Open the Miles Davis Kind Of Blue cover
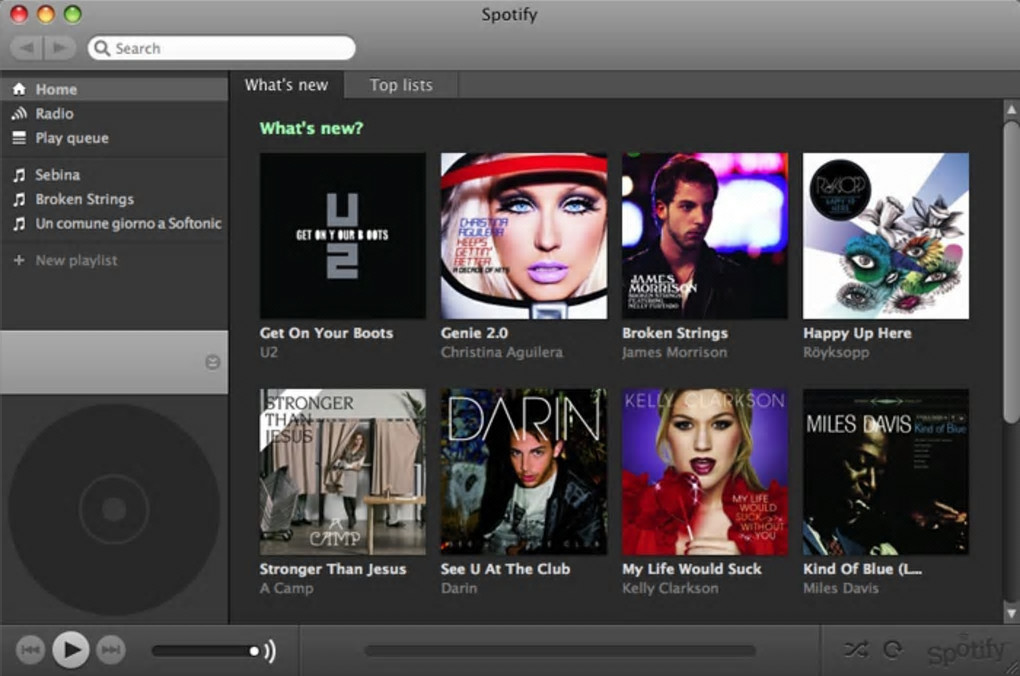The height and width of the screenshot is (676, 1020). [885, 472]
